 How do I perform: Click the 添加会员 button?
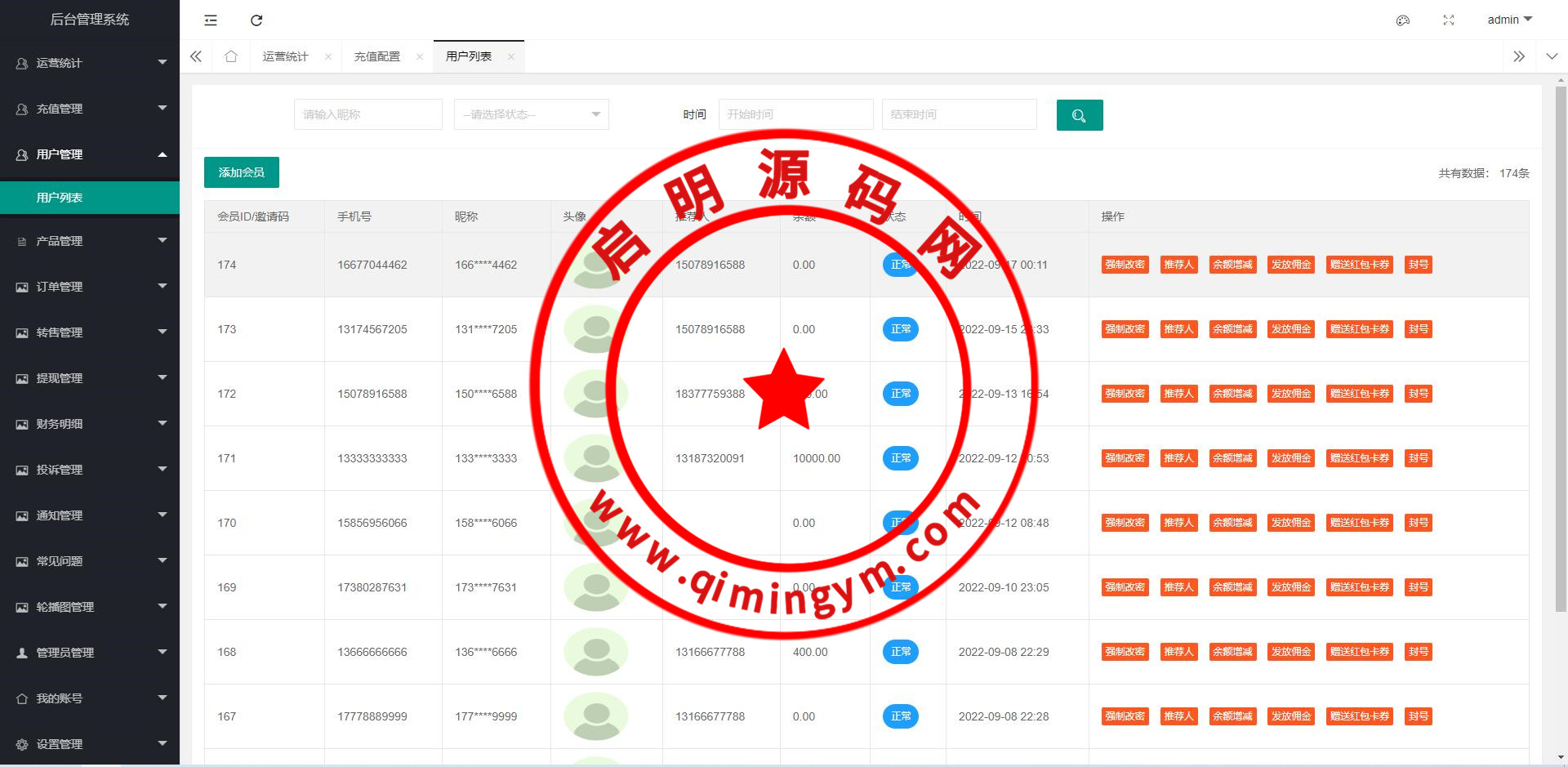(241, 172)
